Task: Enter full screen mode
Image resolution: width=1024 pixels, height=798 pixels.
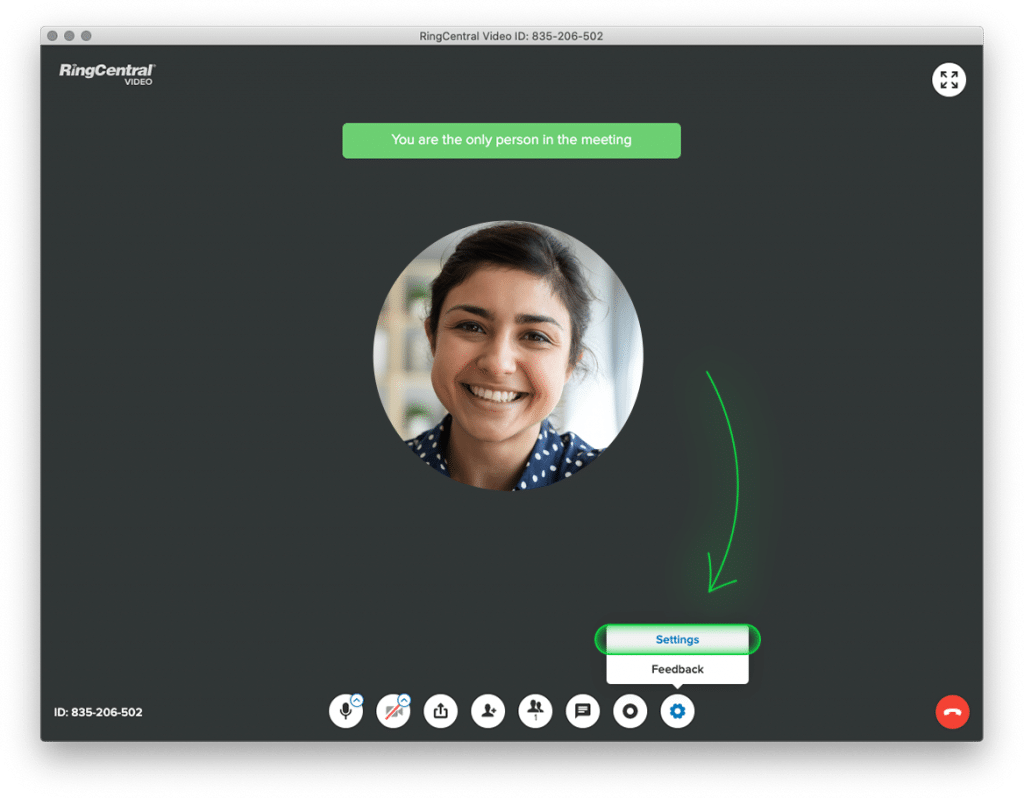Action: [948, 80]
